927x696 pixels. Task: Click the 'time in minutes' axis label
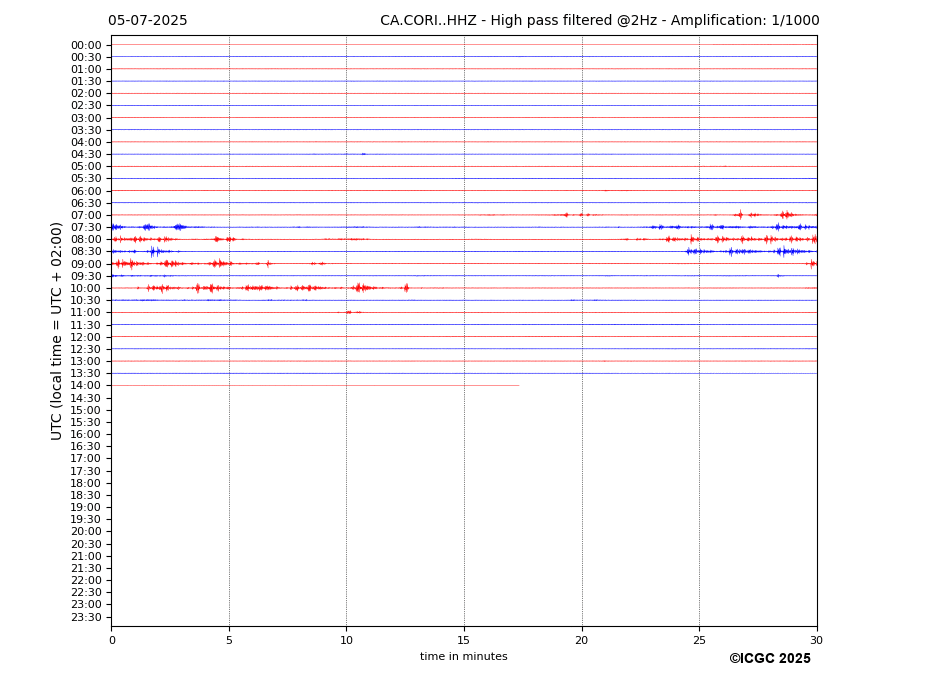(464, 656)
